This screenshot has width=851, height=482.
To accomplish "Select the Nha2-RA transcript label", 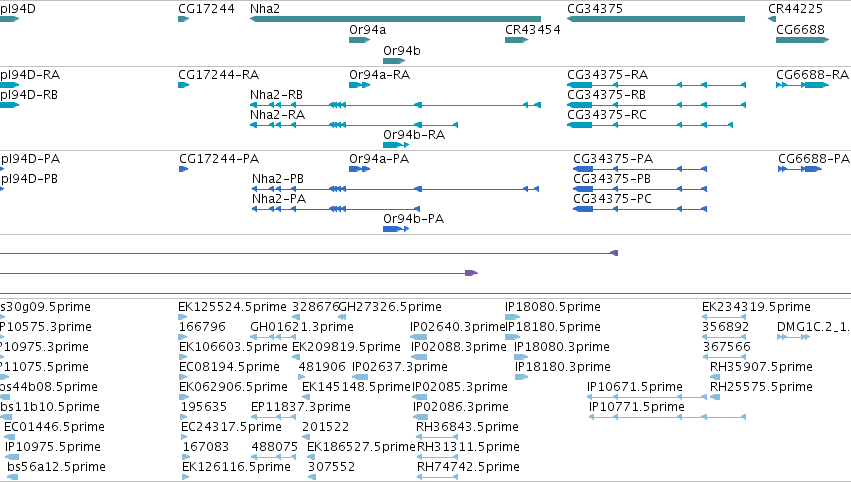I will click(277, 115).
